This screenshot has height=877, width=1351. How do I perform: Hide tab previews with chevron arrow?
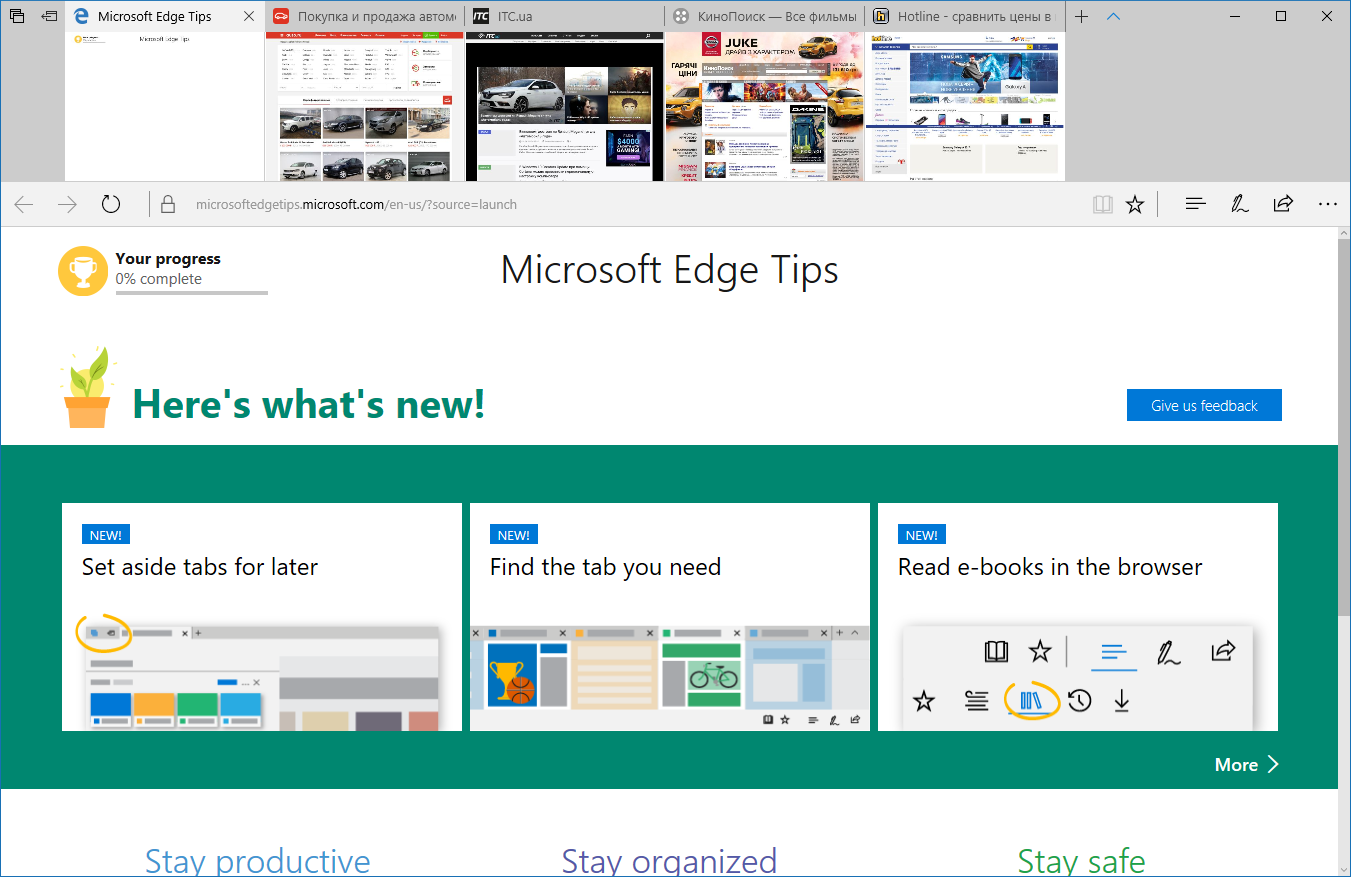coord(1114,17)
